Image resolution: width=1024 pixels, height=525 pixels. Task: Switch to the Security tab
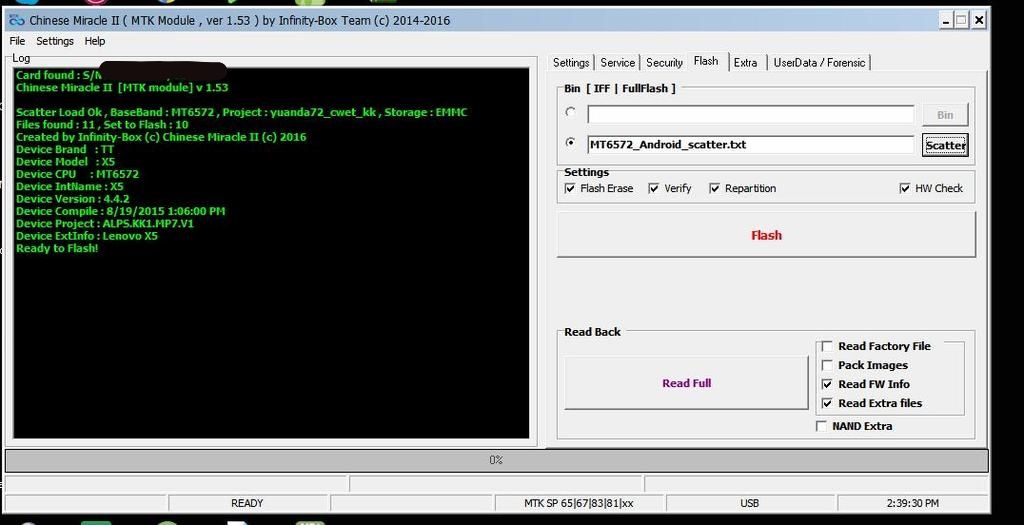pyautogui.click(x=664, y=63)
